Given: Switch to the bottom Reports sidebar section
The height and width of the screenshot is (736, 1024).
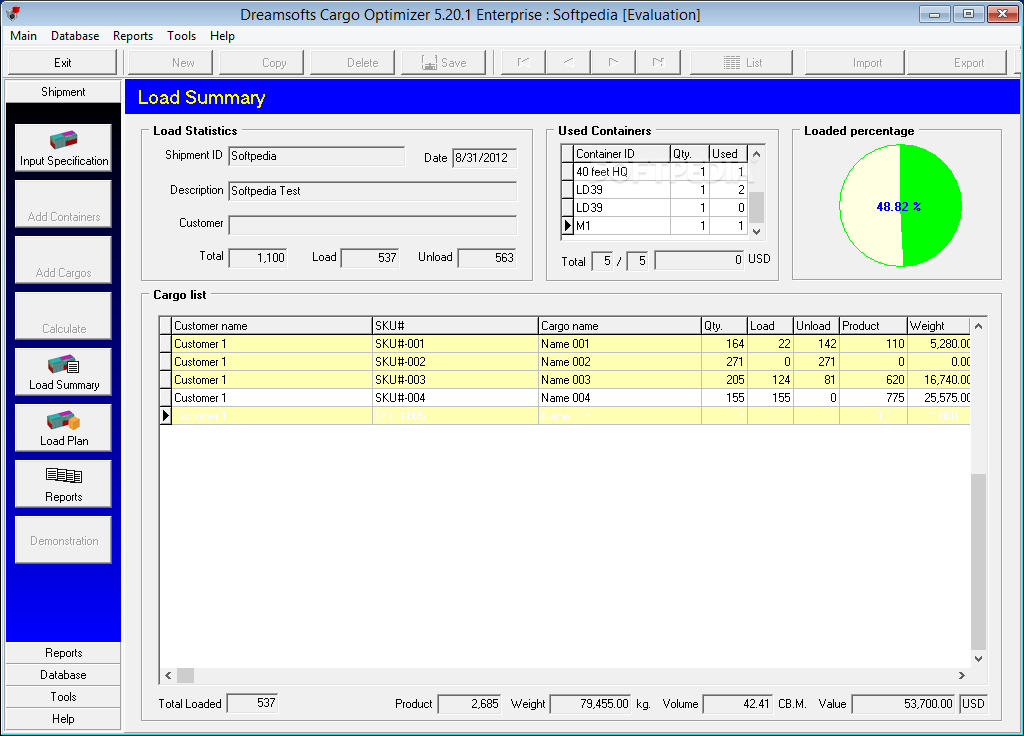Looking at the screenshot, I should click(63, 653).
